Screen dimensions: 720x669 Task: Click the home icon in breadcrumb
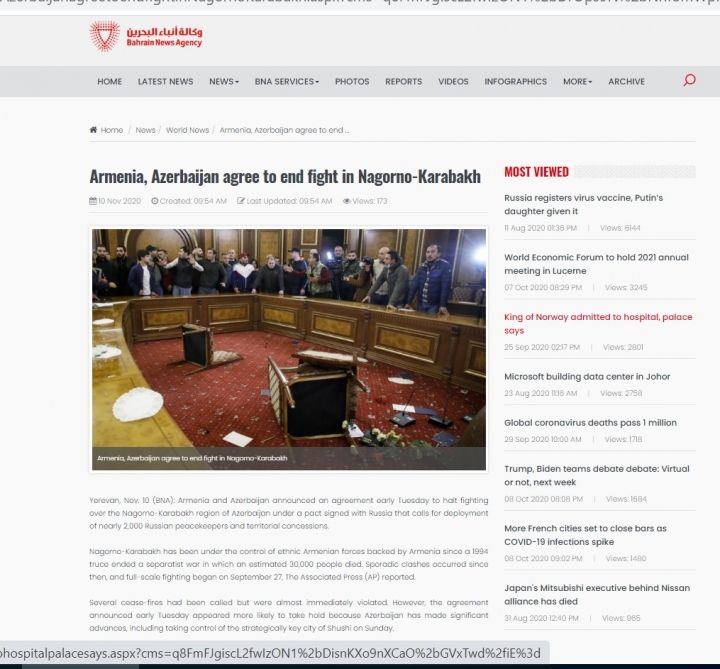click(94, 130)
